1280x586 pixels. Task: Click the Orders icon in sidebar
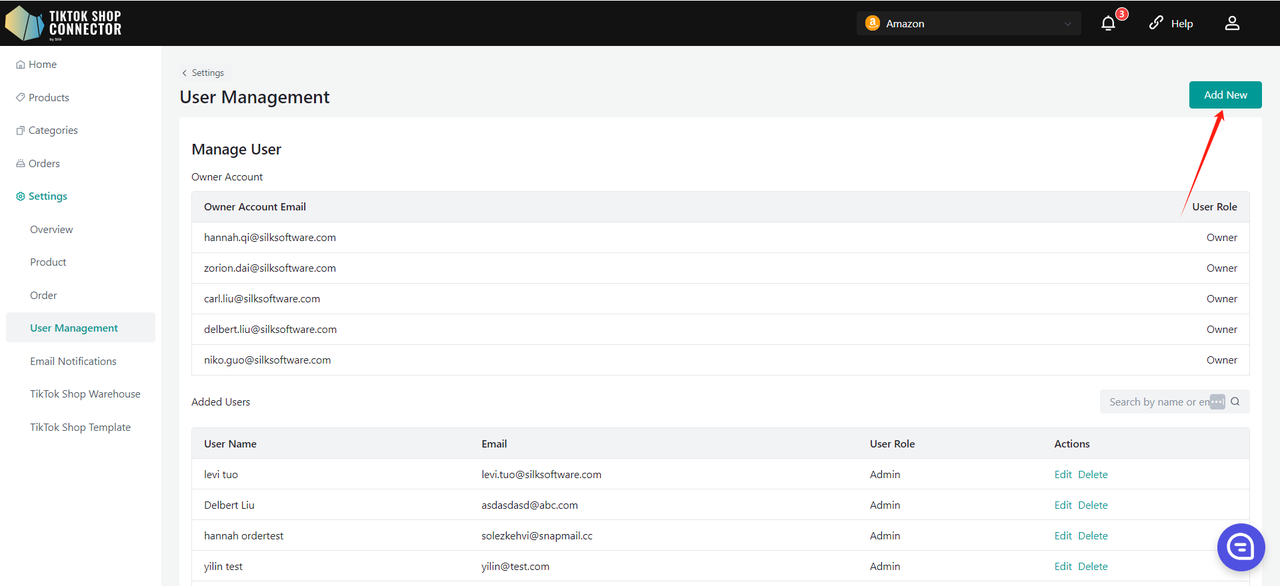click(x=21, y=164)
